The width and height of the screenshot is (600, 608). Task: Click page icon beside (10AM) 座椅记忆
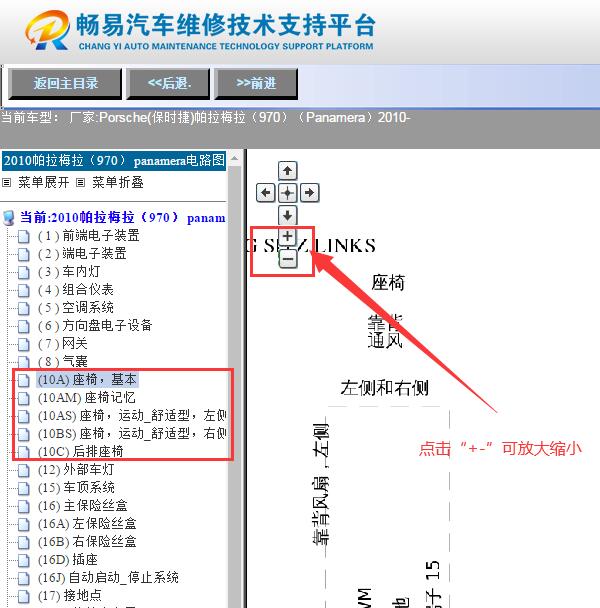pos(24,399)
